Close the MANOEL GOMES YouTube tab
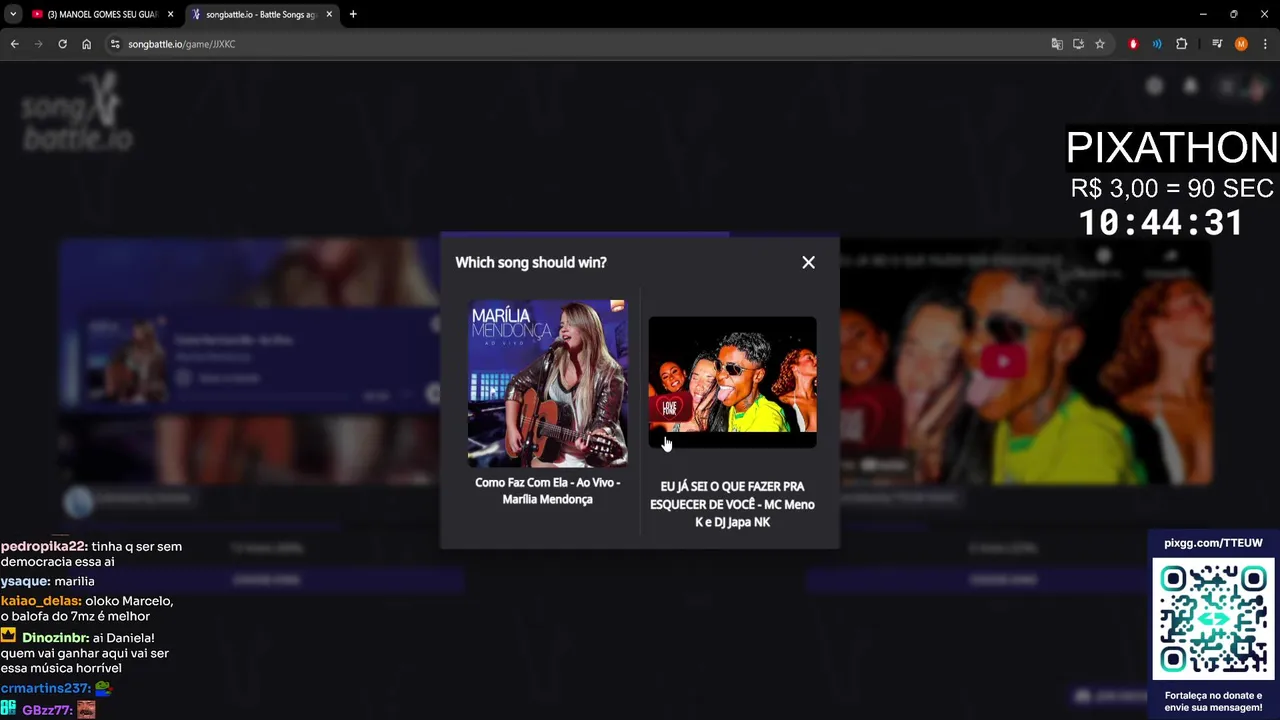Viewport: 1280px width, 720px height. point(170,14)
